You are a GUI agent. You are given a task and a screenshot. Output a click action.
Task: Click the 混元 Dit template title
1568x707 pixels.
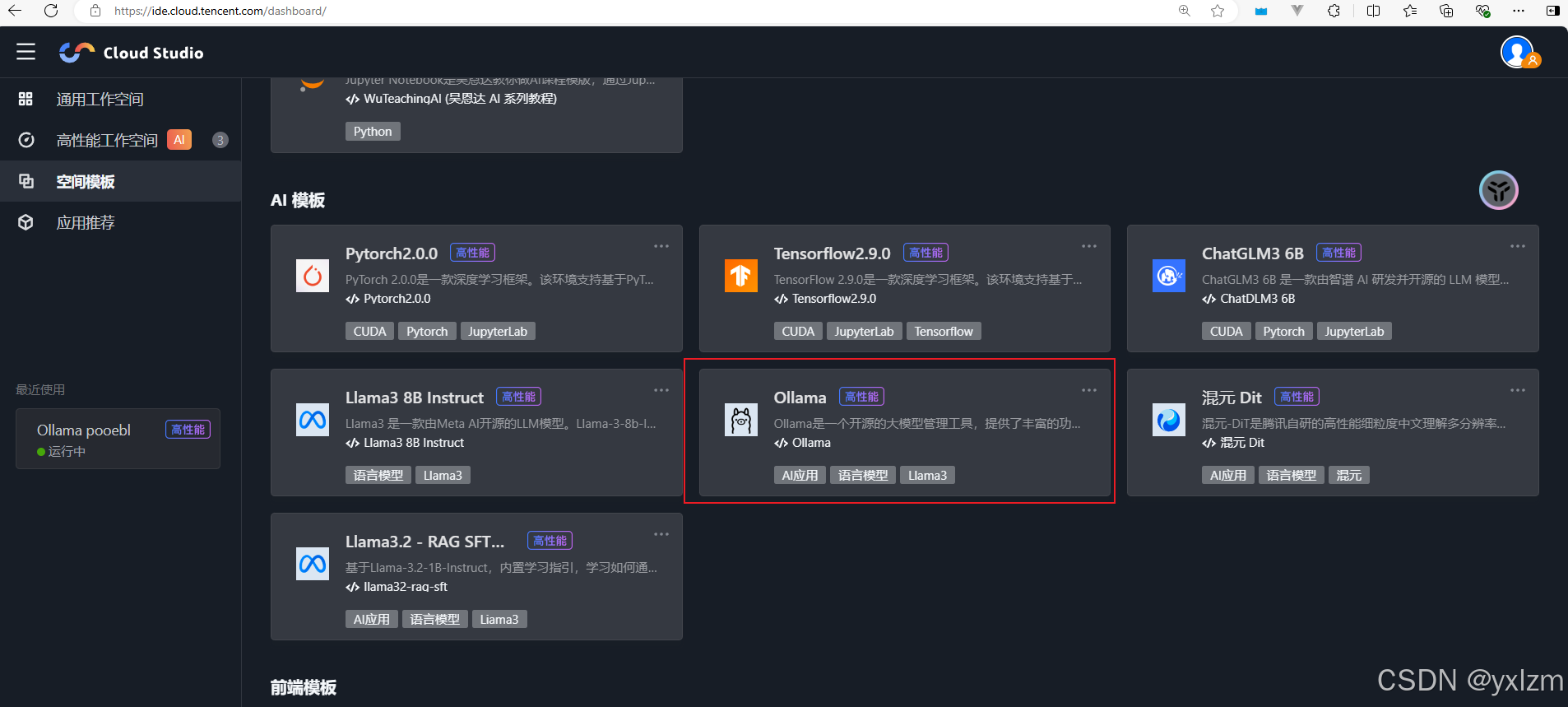(x=1232, y=398)
